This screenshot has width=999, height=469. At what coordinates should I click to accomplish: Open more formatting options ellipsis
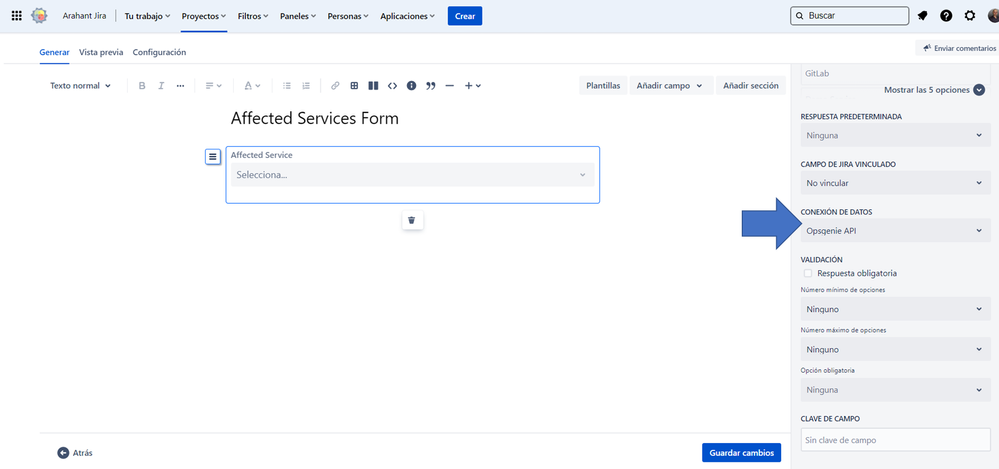[180, 85]
